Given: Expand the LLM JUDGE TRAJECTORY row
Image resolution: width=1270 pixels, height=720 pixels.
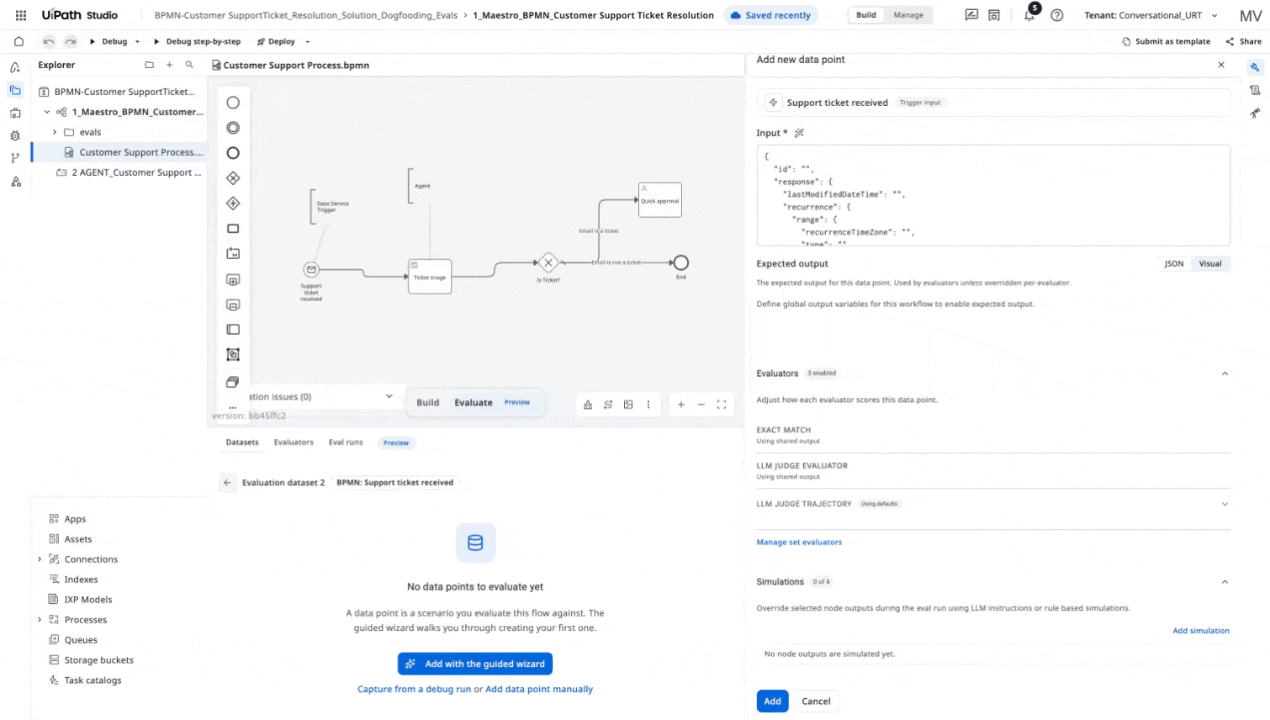Looking at the screenshot, I should click(1225, 504).
